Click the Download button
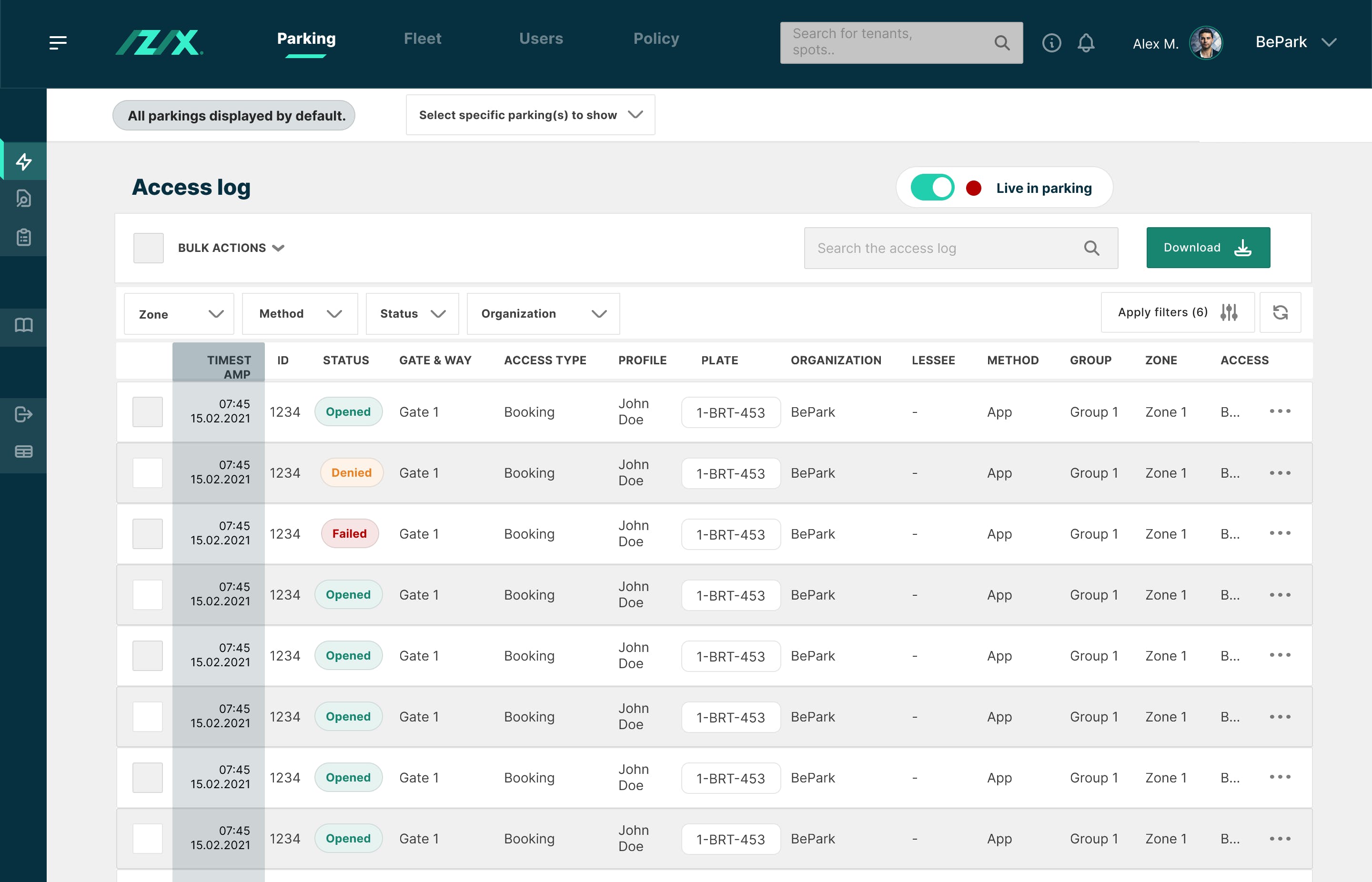This screenshot has height=882, width=1372. tap(1208, 248)
